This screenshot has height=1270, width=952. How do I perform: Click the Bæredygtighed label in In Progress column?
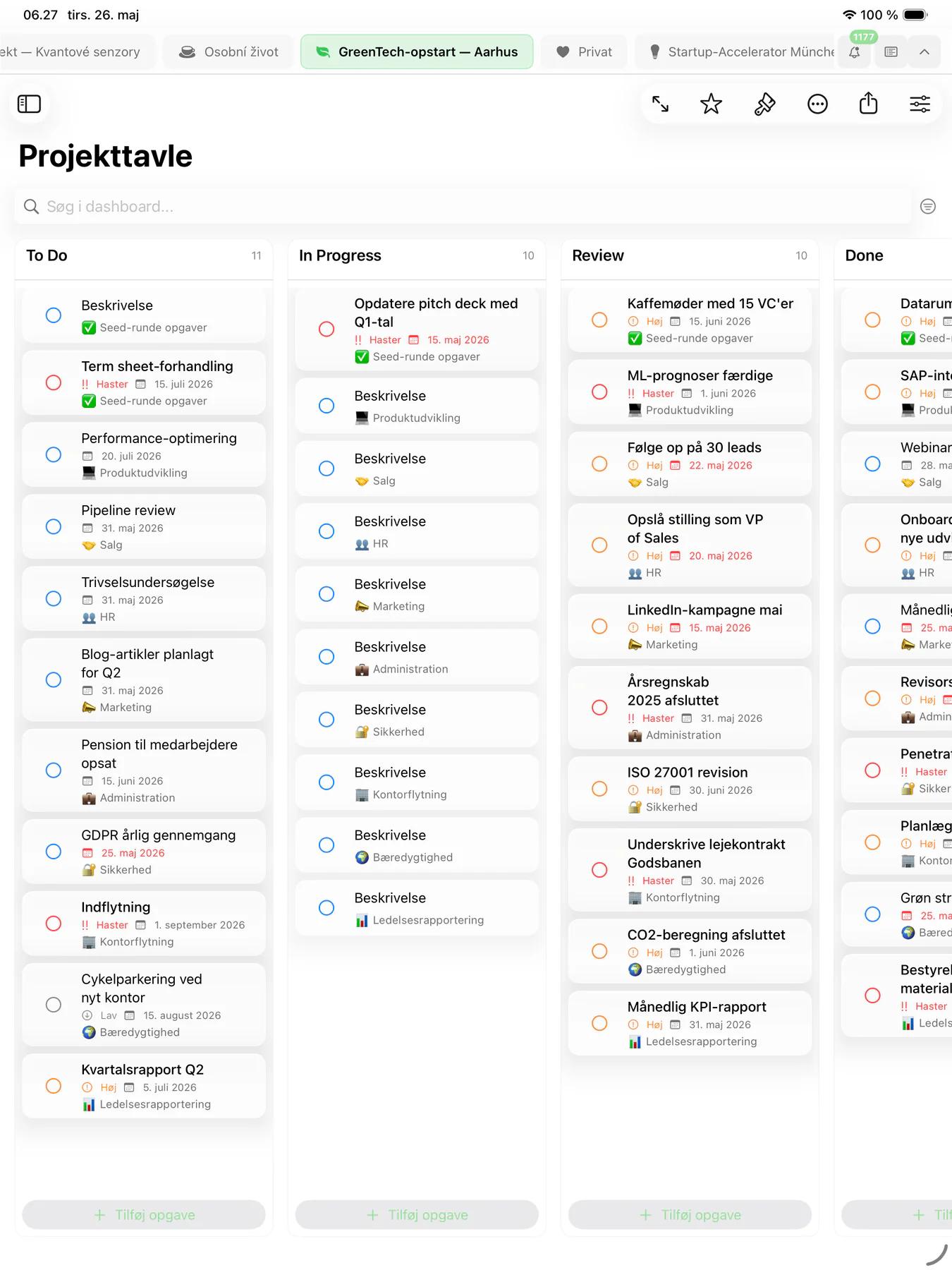[413, 857]
